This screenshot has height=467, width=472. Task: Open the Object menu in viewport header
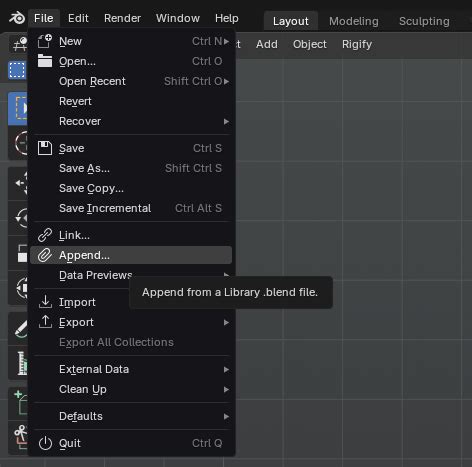coord(310,44)
